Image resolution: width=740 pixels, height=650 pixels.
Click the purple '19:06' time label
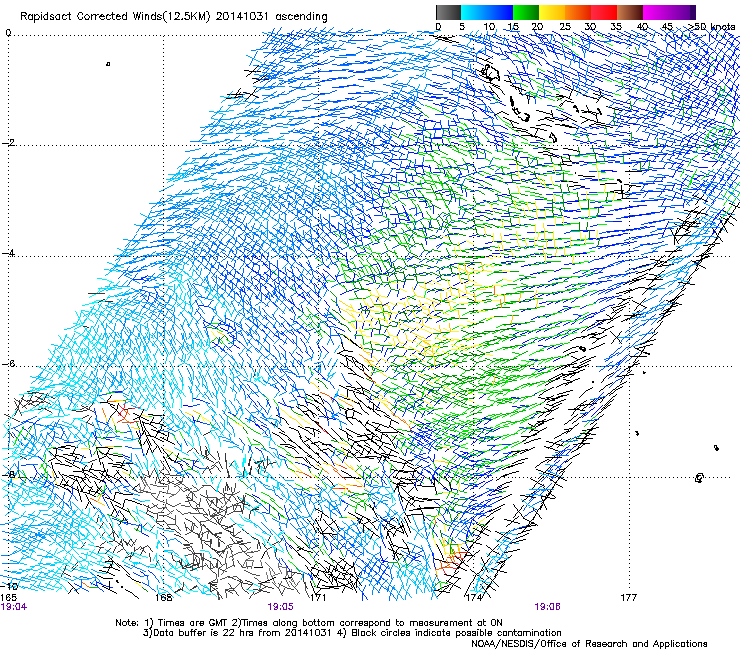pyautogui.click(x=547, y=607)
